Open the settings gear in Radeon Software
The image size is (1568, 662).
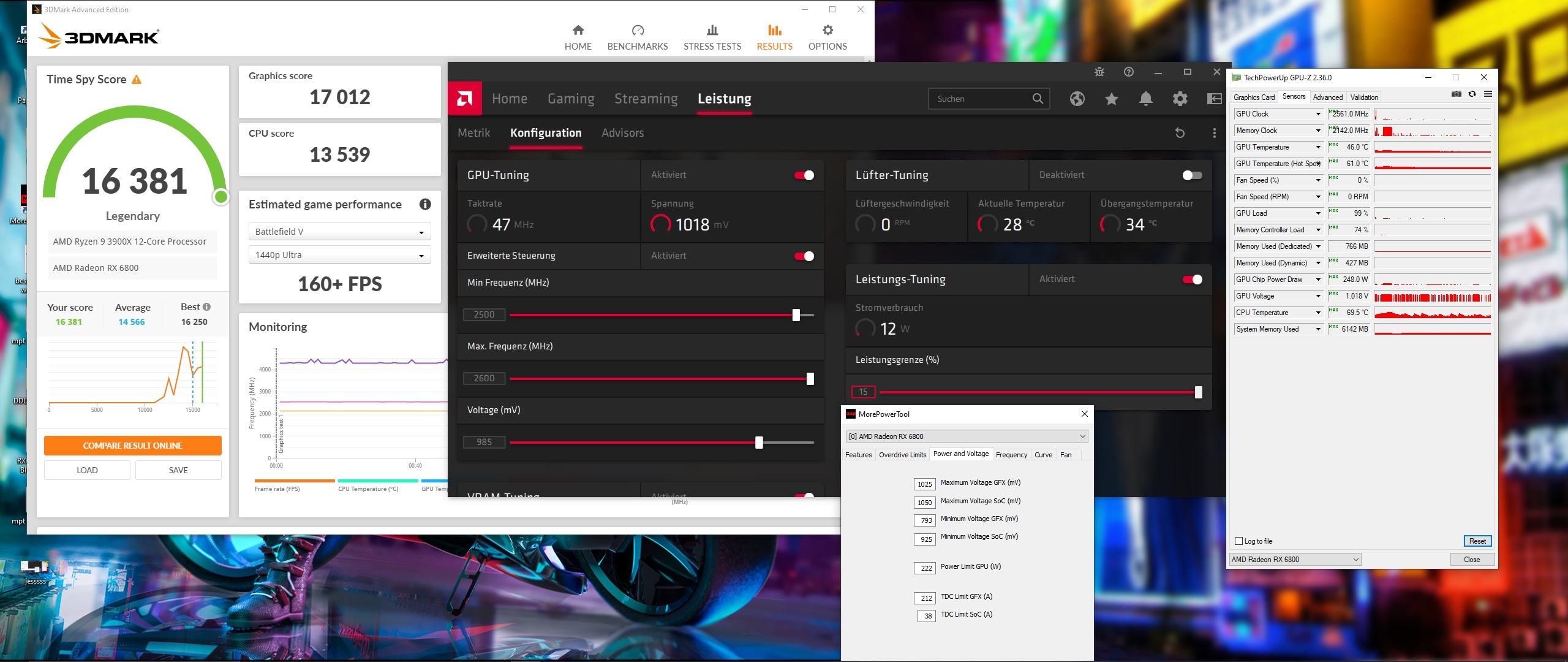pos(1180,99)
